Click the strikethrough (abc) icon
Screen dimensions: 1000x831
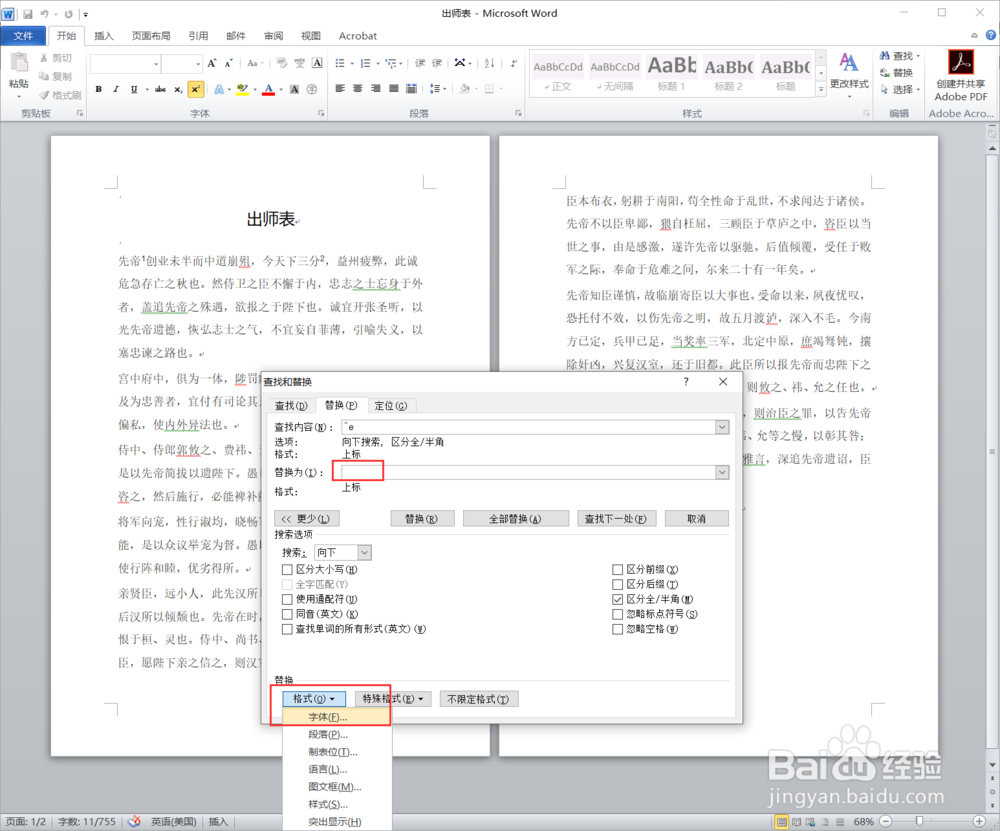pyautogui.click(x=160, y=89)
